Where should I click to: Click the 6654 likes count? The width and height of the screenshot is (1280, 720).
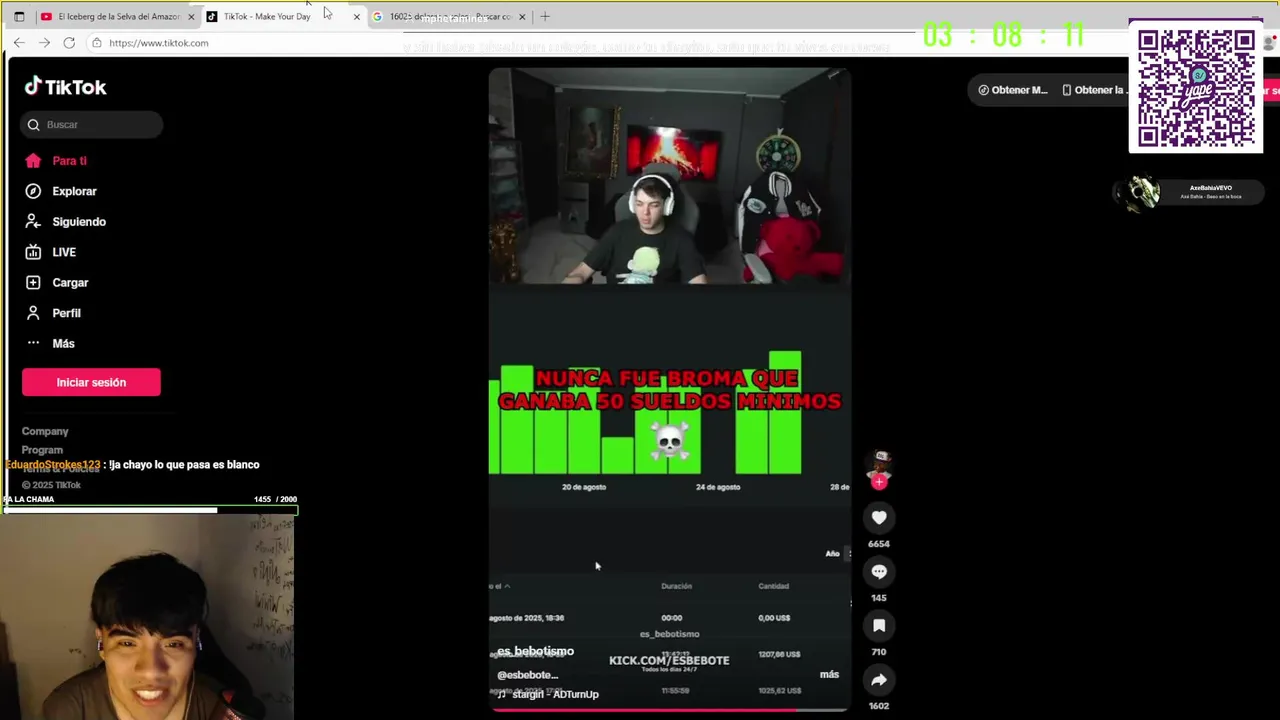[879, 544]
